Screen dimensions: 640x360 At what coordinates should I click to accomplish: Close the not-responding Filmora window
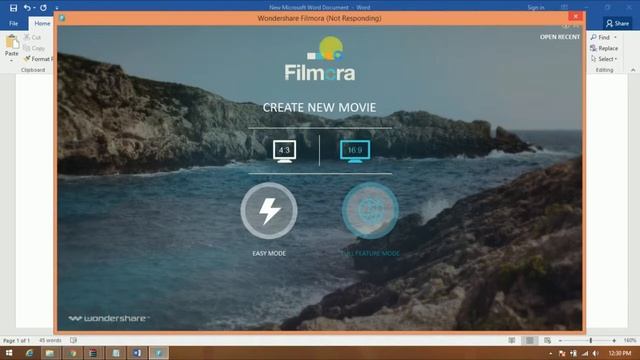coord(576,16)
